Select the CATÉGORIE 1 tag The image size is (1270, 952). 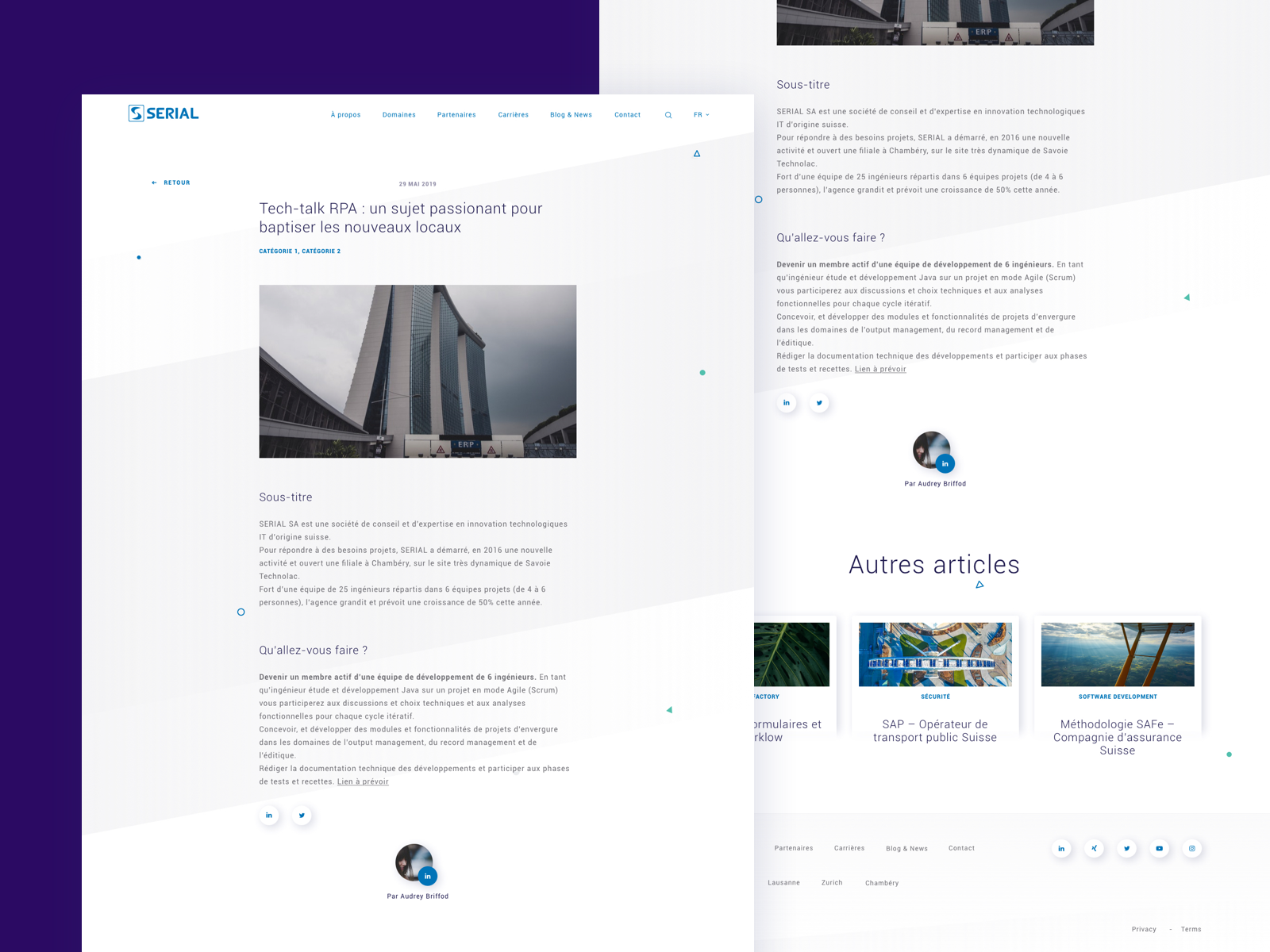(278, 251)
